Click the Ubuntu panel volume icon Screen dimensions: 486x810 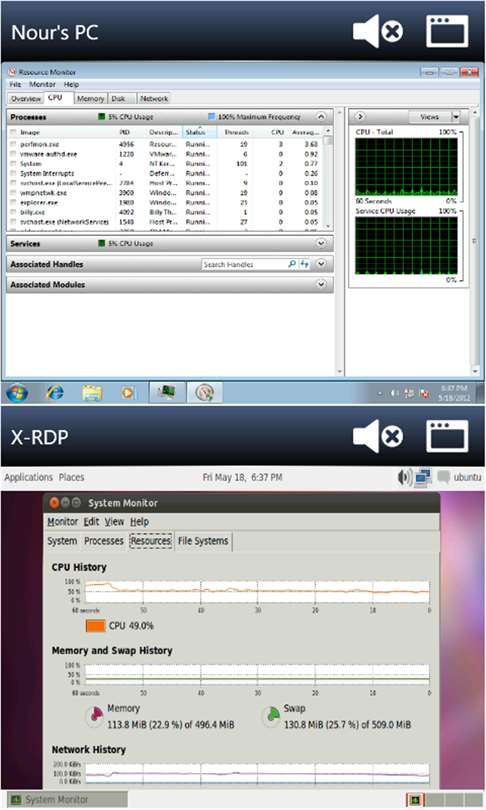(404, 477)
